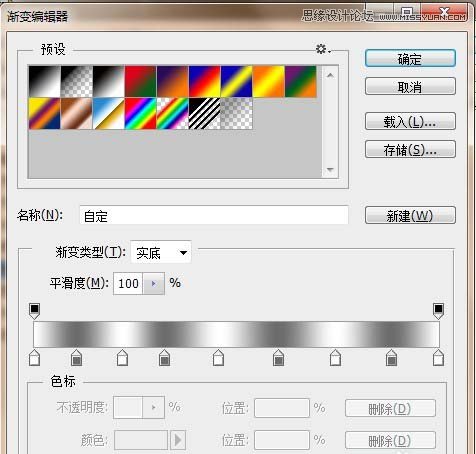Click on the gray-white gradient preview bar
The image size is (476, 454).
(236, 335)
